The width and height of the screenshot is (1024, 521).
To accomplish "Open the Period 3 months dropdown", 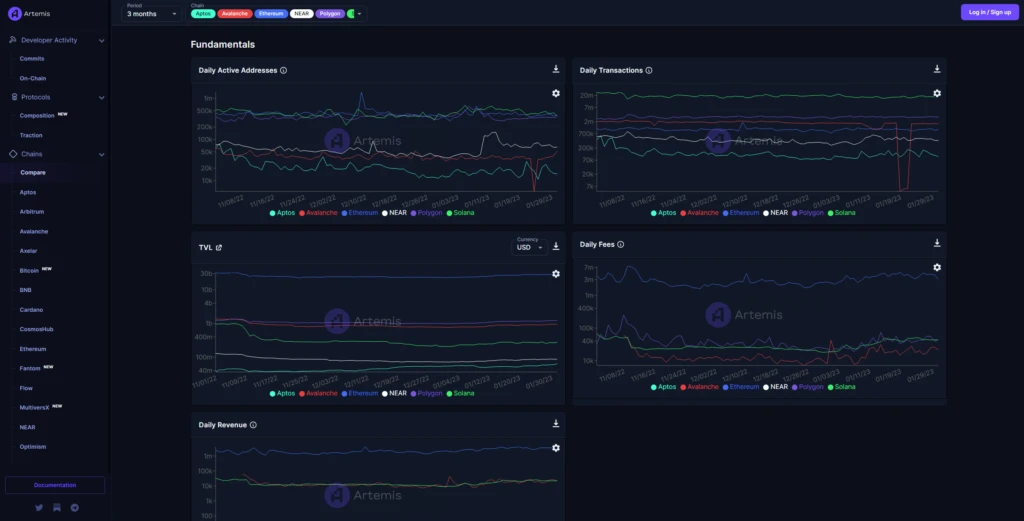I will (152, 12).
